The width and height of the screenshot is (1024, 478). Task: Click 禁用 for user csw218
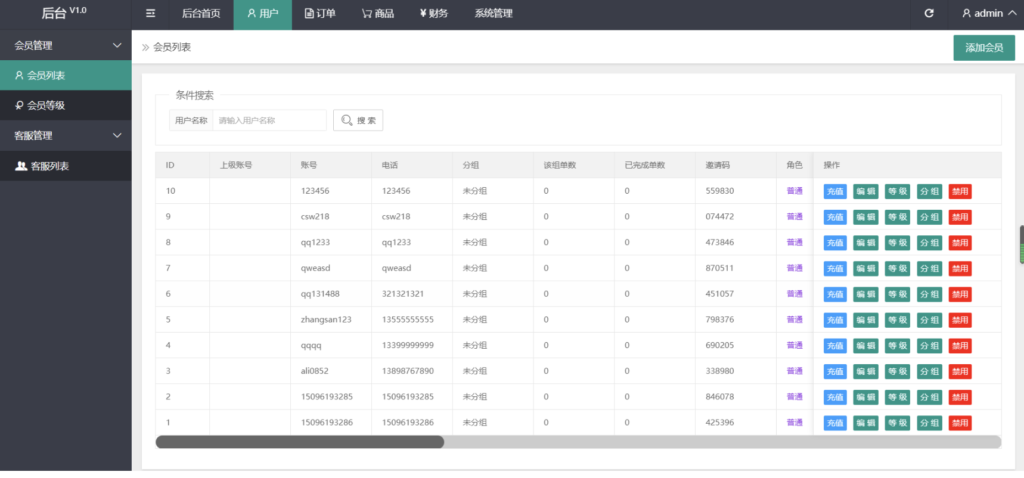coord(960,217)
